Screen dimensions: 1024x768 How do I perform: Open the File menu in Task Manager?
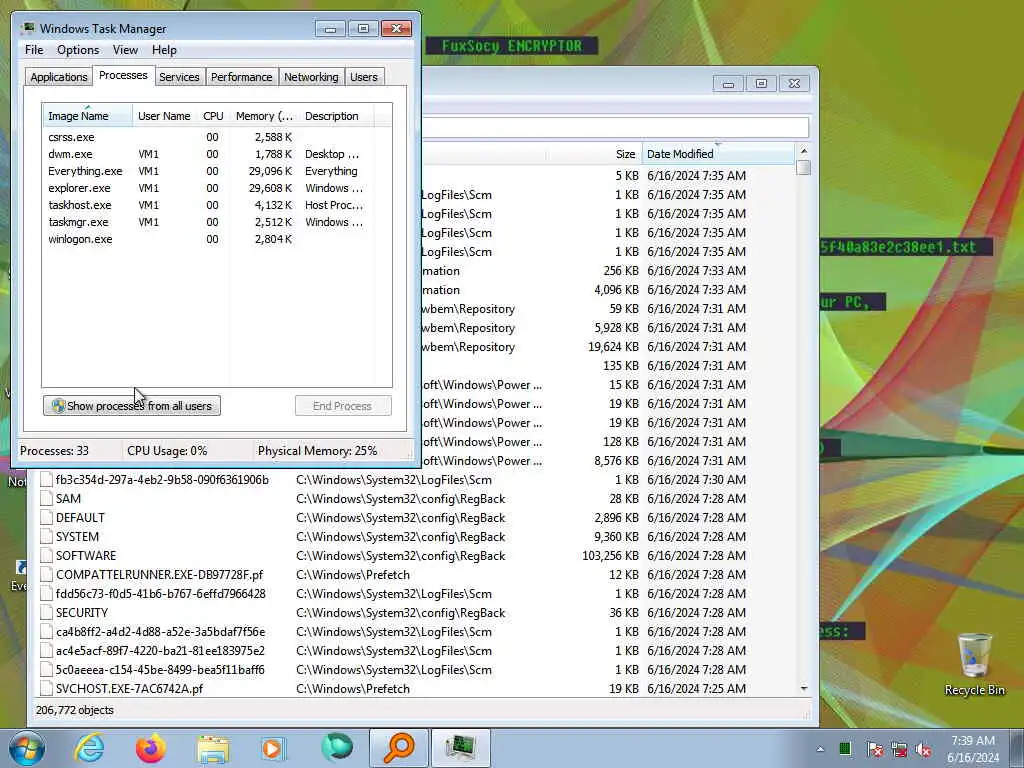pyautogui.click(x=34, y=50)
